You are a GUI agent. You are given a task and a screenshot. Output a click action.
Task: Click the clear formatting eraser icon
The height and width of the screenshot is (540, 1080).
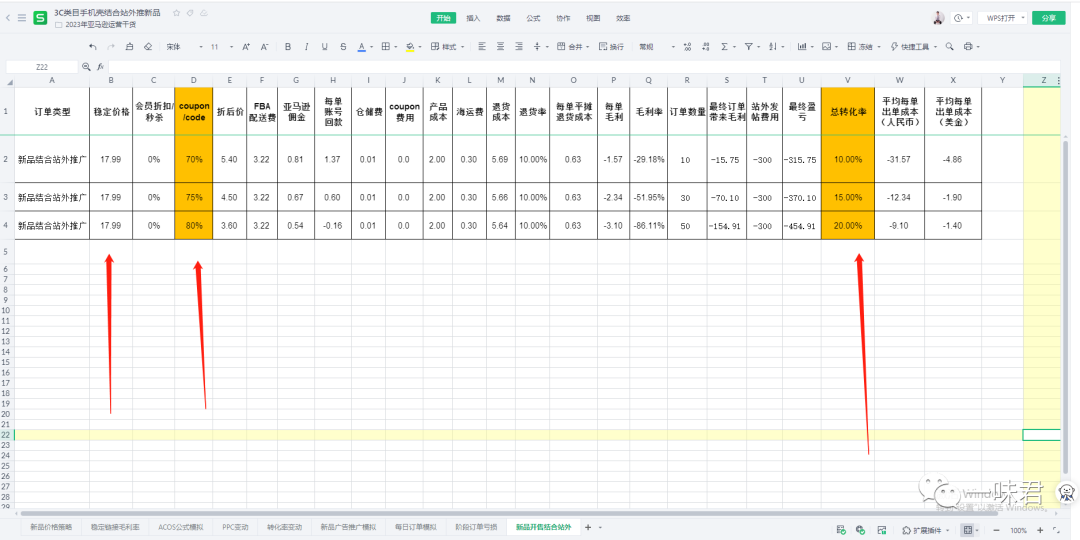pyautogui.click(x=148, y=47)
